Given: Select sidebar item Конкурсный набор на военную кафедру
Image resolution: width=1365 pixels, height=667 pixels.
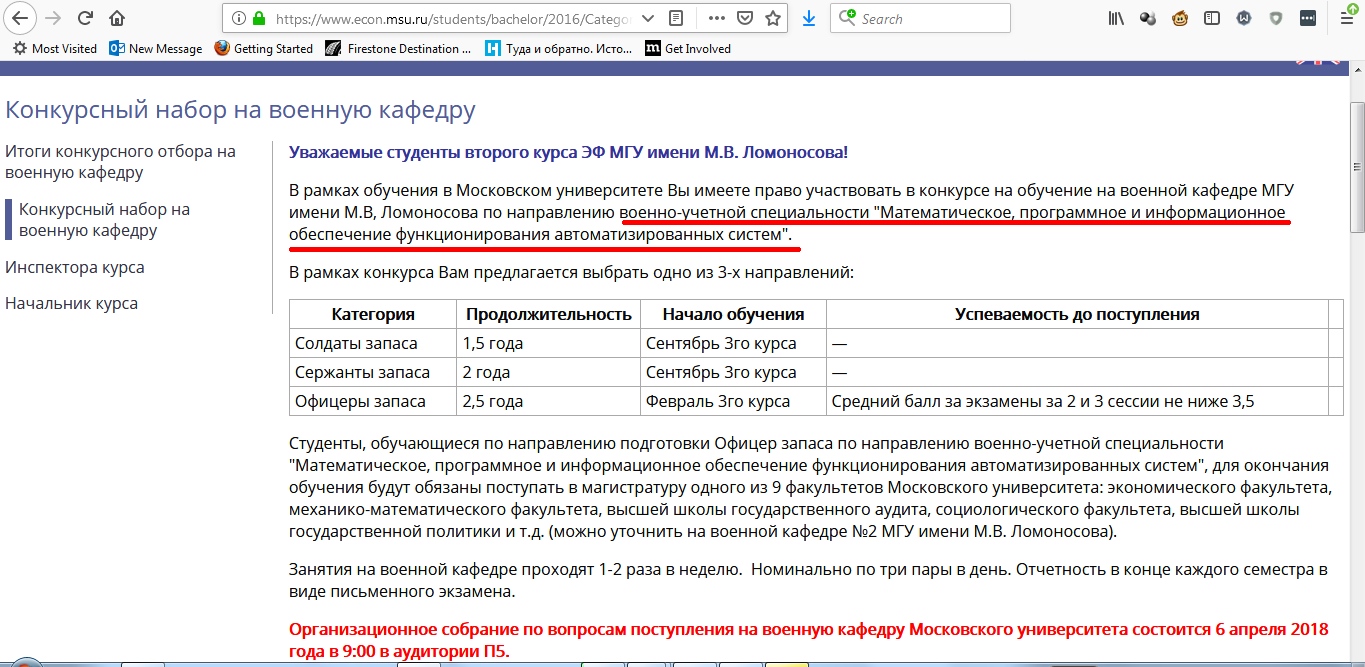Looking at the screenshot, I should 104,220.
